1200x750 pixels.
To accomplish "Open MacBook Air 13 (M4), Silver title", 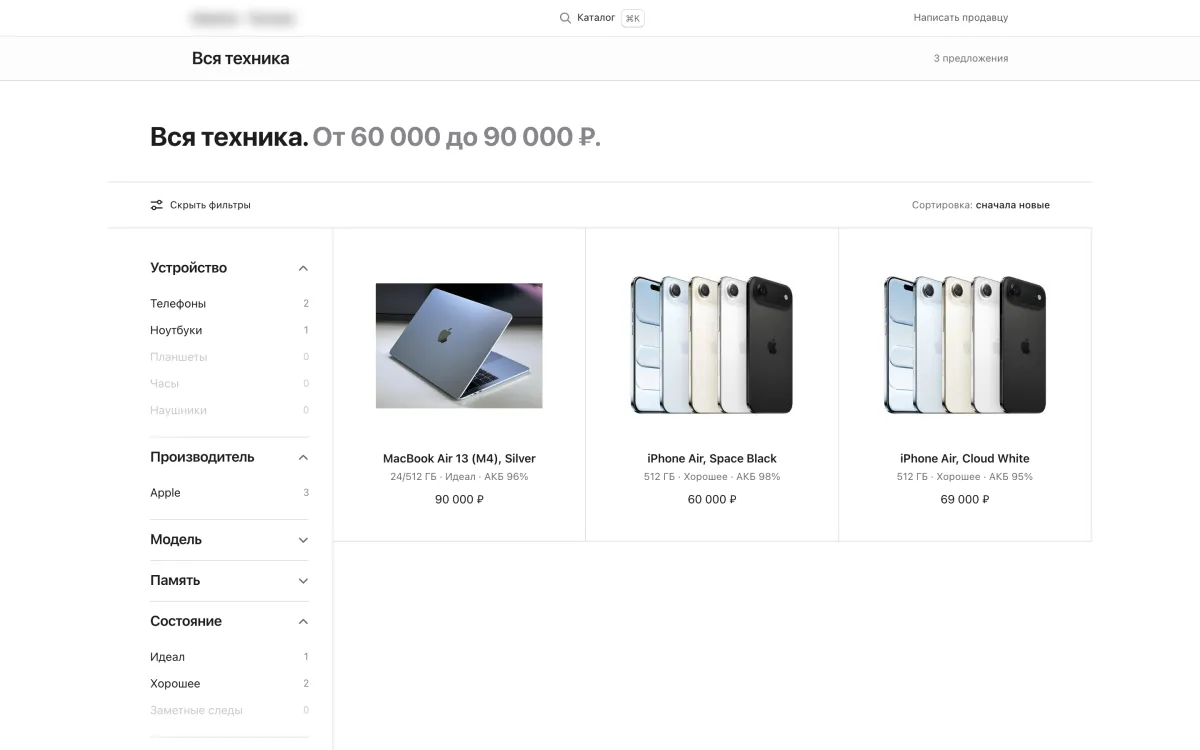I will [459, 459].
